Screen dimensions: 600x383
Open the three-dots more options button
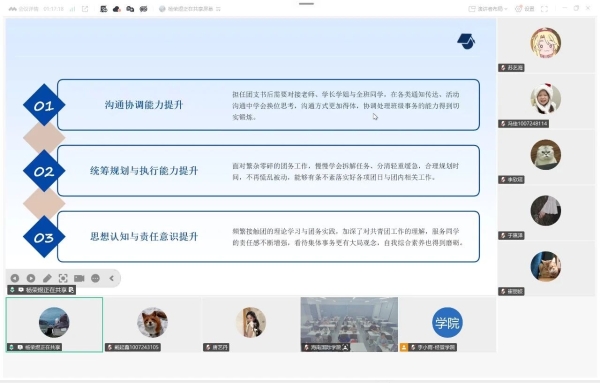click(95, 278)
